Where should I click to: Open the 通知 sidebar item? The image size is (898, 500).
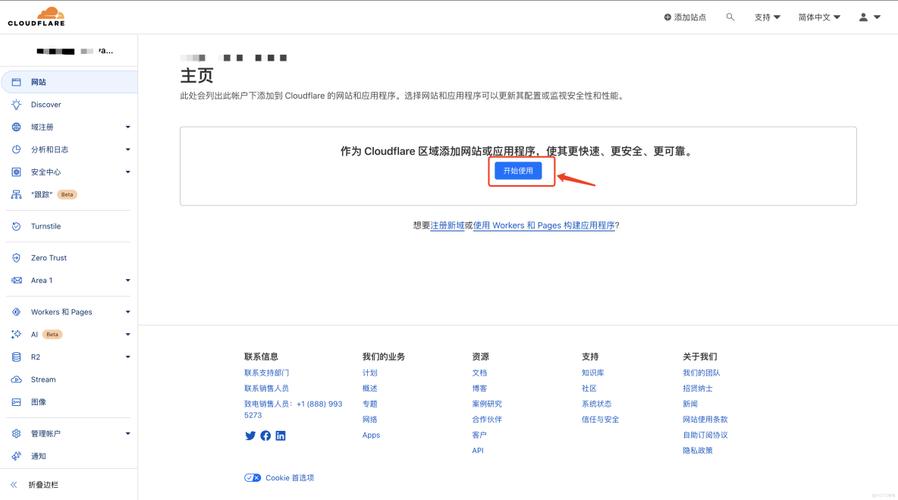coord(69,456)
